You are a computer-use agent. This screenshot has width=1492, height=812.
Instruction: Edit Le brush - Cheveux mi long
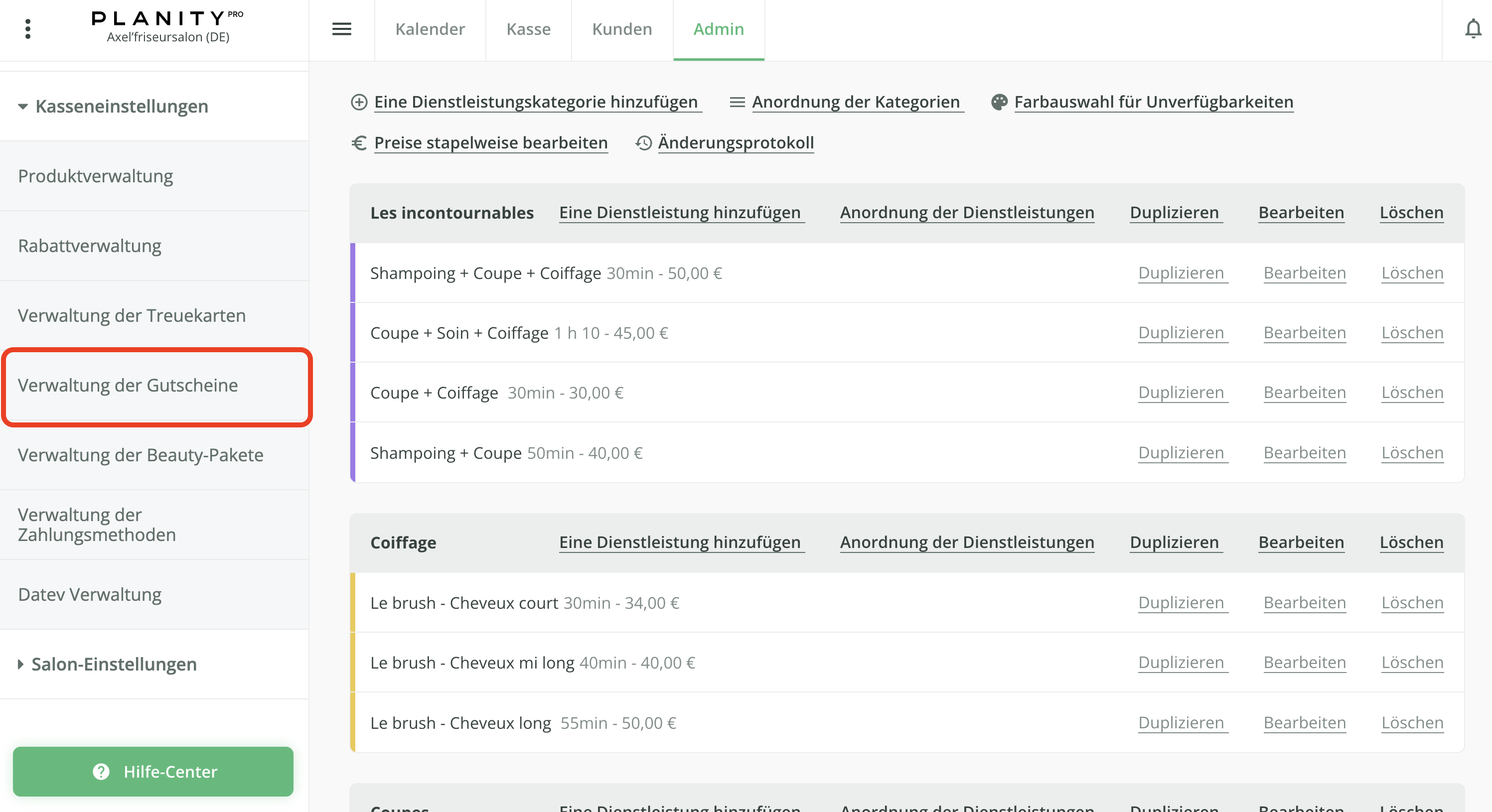[1304, 662]
